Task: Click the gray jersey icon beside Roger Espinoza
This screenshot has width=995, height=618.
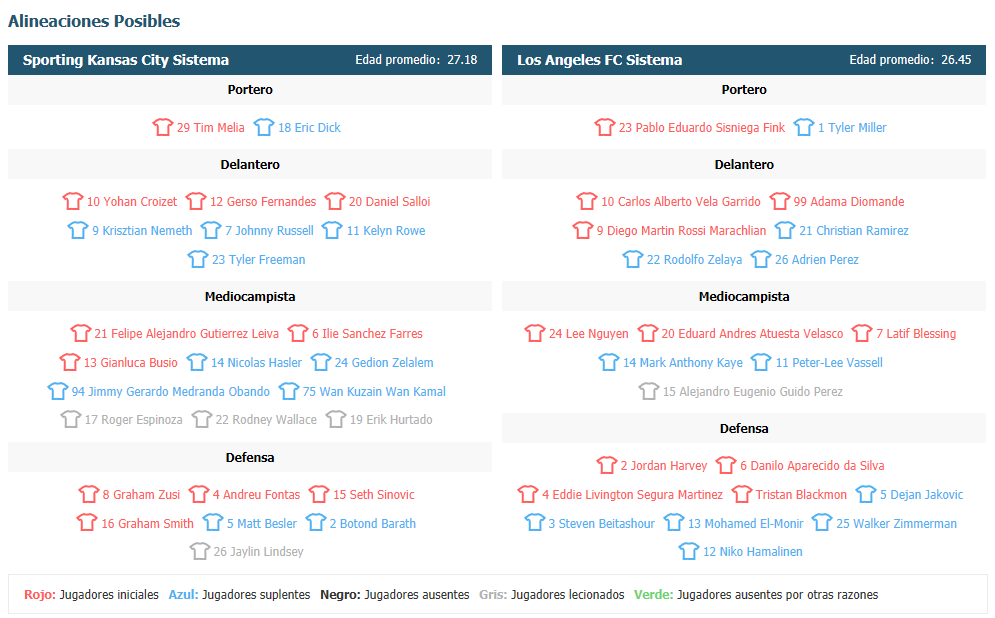Action: (x=70, y=419)
